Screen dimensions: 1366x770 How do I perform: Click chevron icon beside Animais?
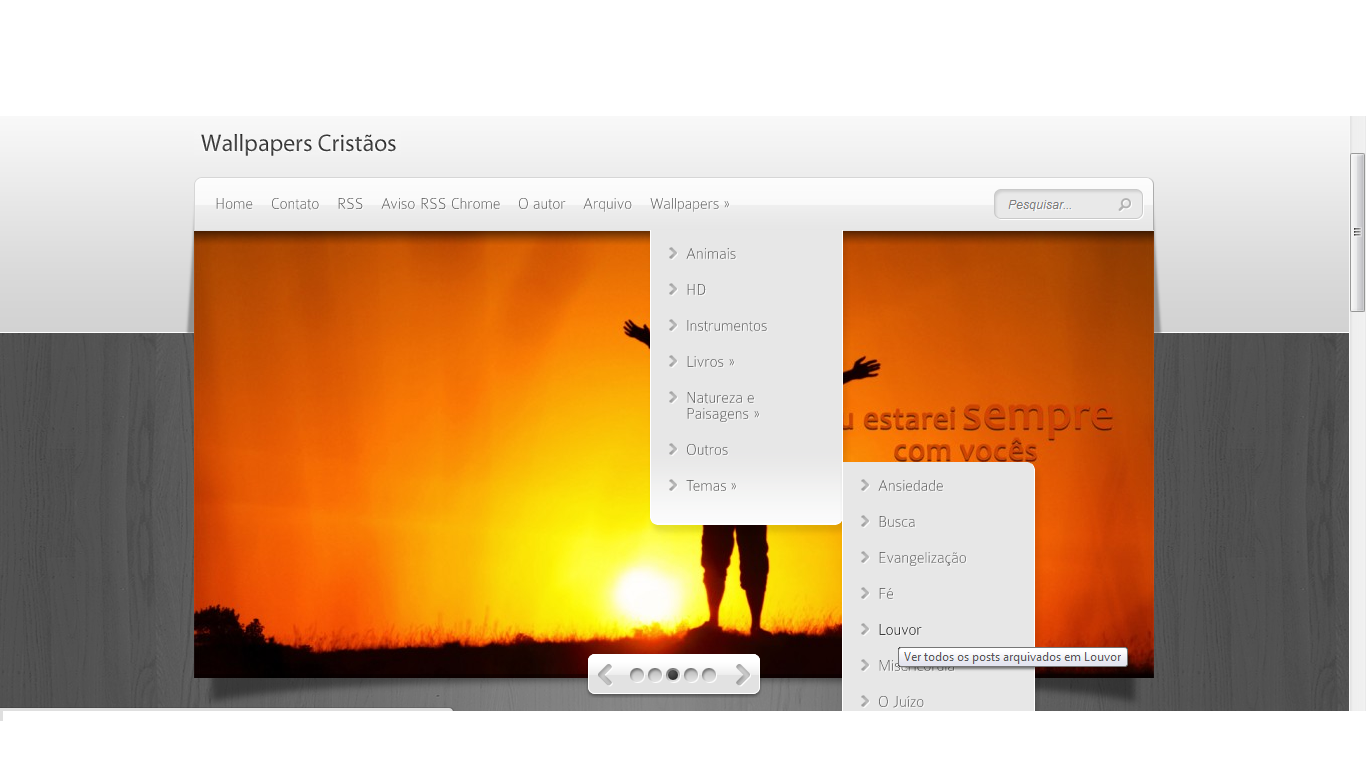pyautogui.click(x=673, y=253)
